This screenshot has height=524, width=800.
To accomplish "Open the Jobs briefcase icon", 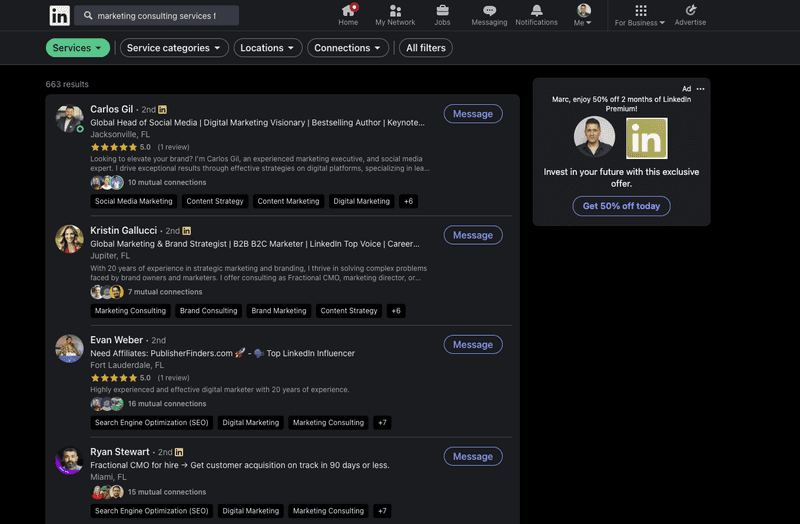I will [x=442, y=11].
